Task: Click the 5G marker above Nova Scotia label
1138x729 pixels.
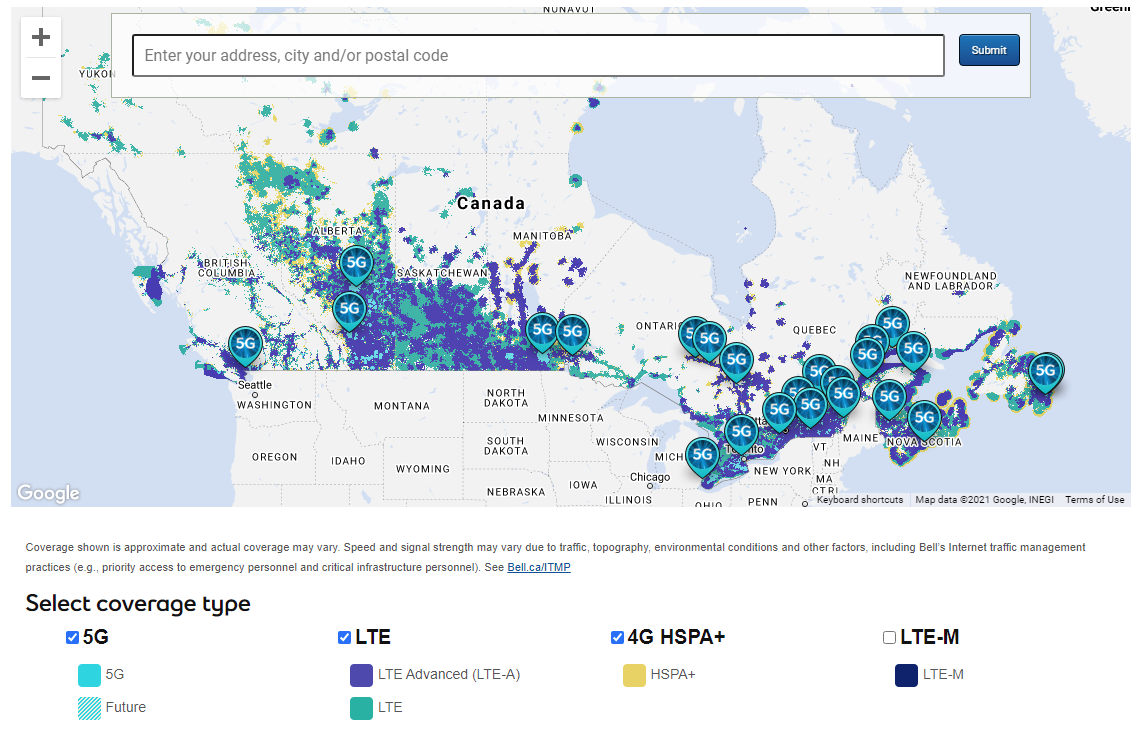Action: coord(924,417)
